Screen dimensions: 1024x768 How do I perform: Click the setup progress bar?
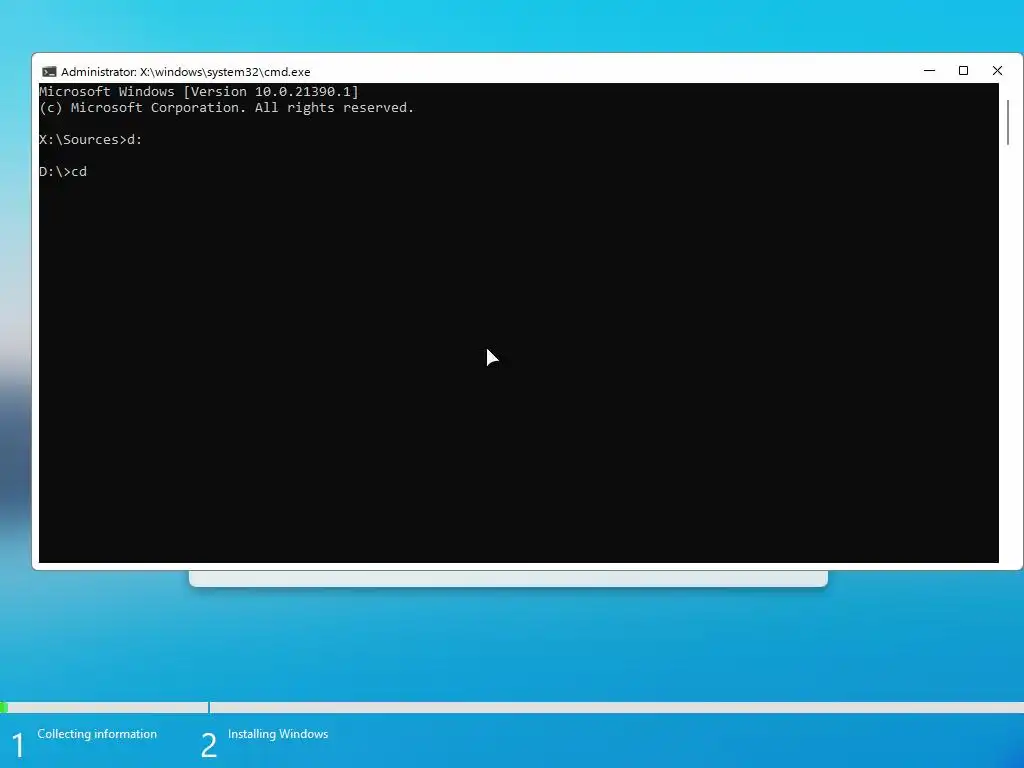[x=512, y=707]
